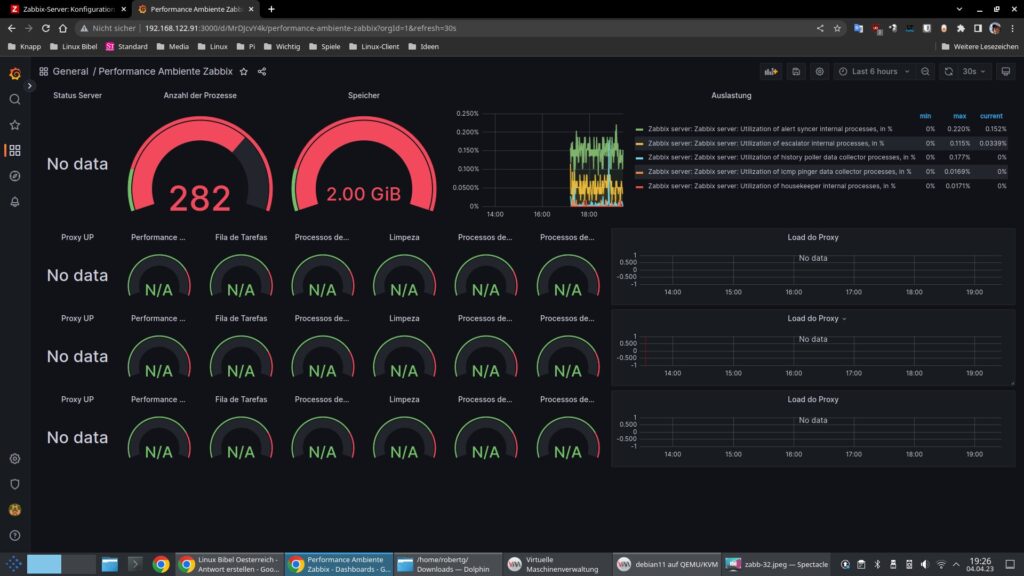This screenshot has width=1024, height=576.
Task: Close the Zabbix-Server Konfiguration tab
Action: tap(123, 9)
